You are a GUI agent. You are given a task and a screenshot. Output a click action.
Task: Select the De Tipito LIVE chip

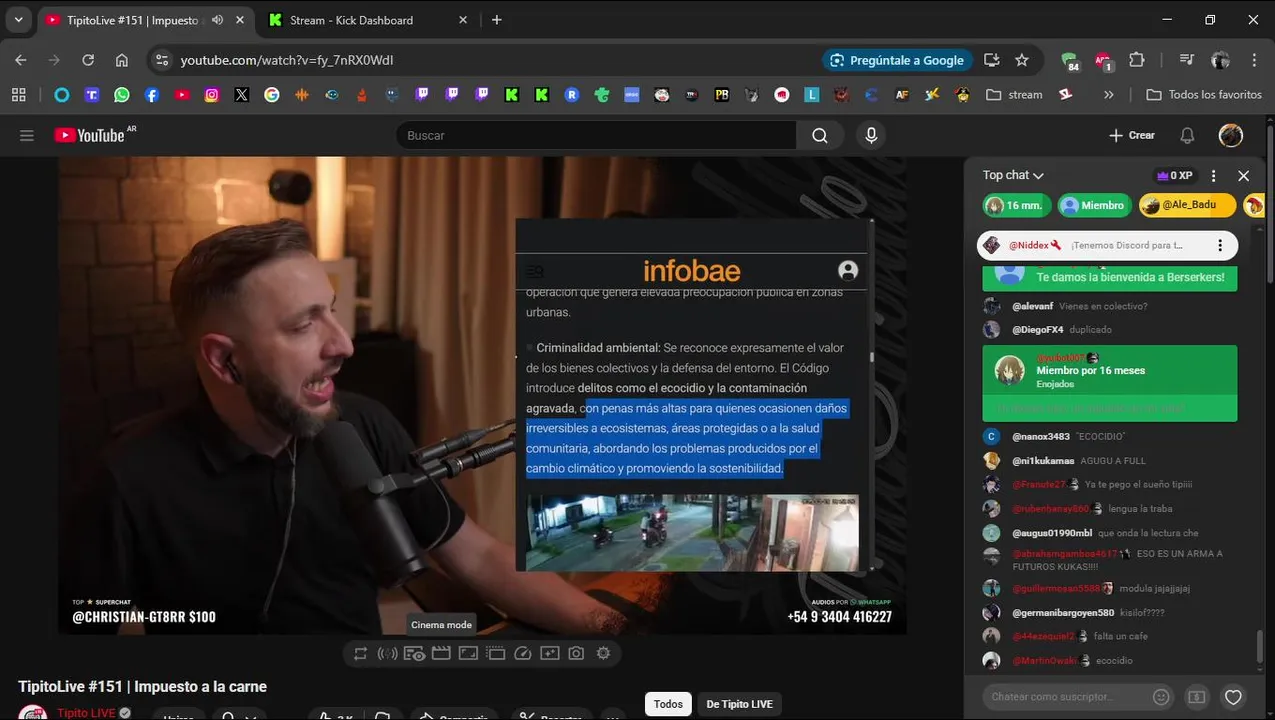[x=739, y=704]
